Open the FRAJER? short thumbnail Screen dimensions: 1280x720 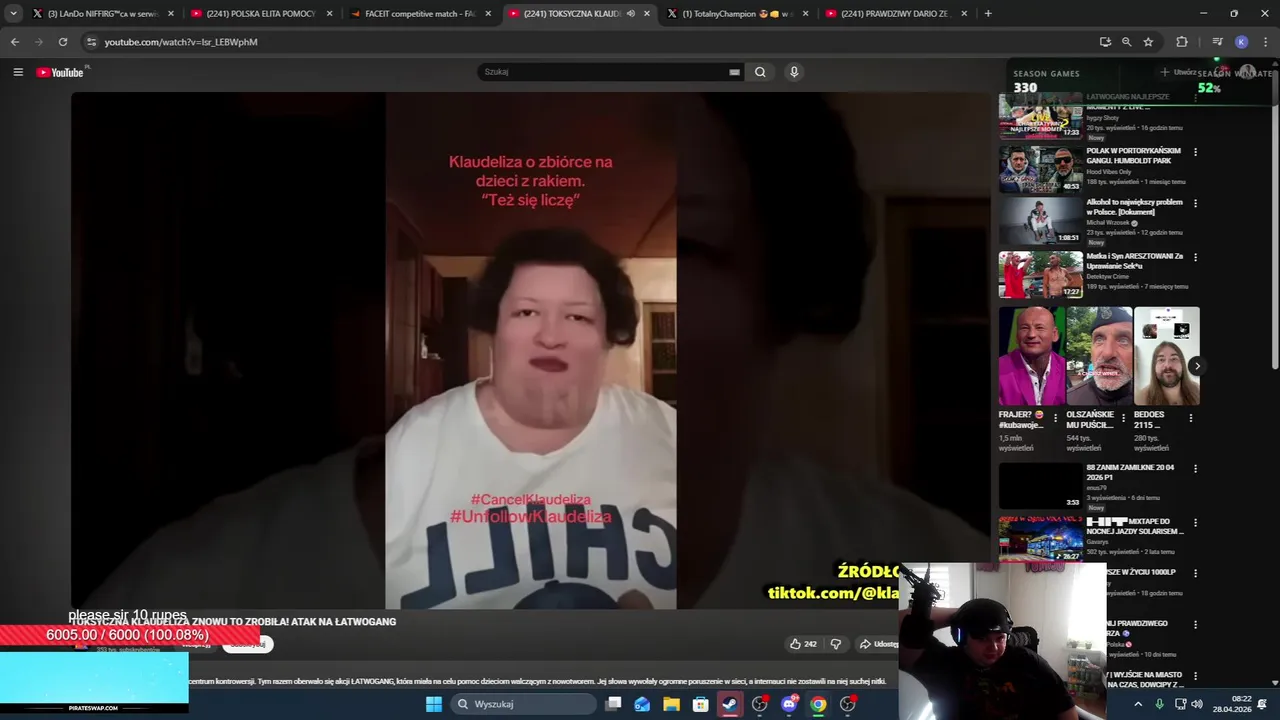1031,356
